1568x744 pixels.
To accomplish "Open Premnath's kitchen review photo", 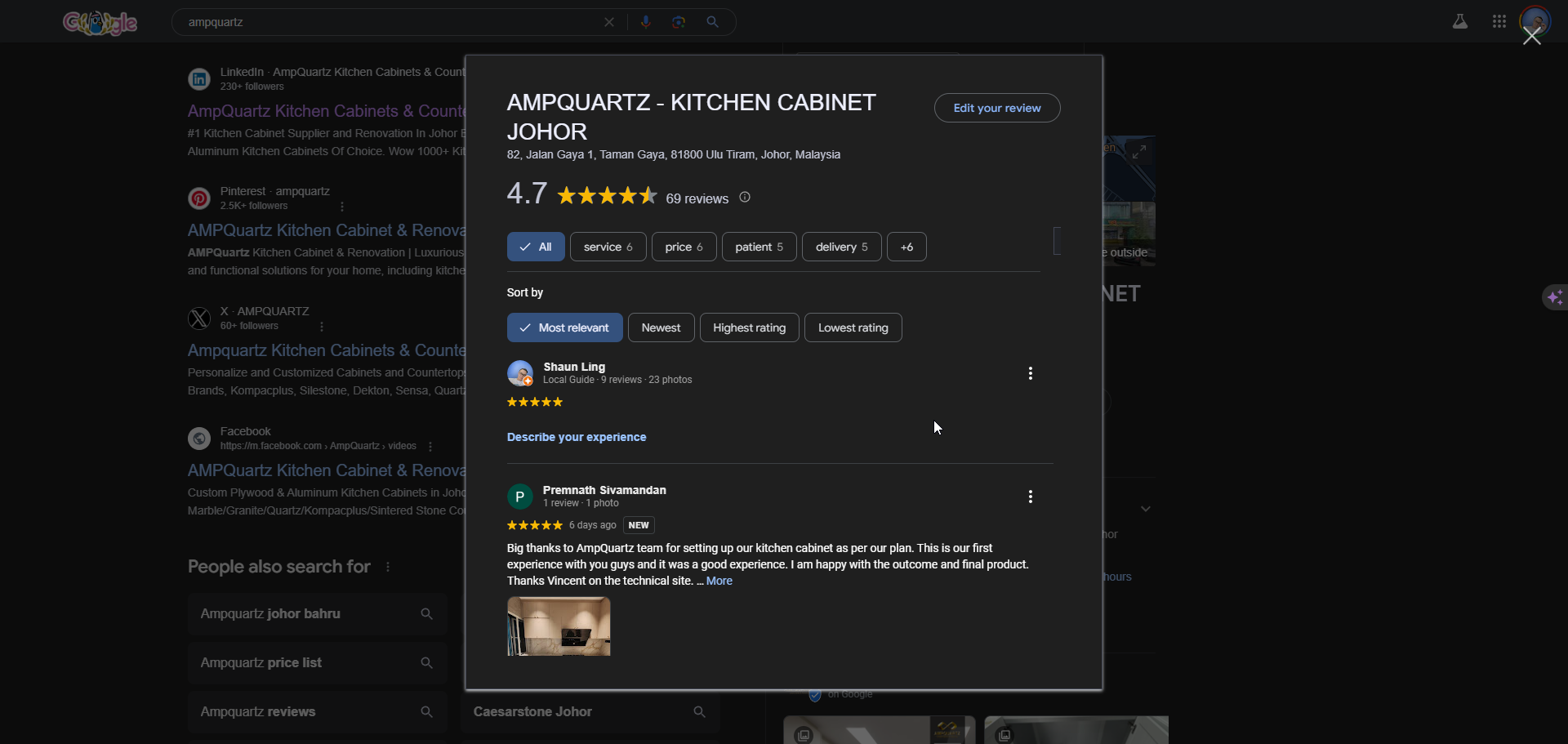I will [x=559, y=626].
